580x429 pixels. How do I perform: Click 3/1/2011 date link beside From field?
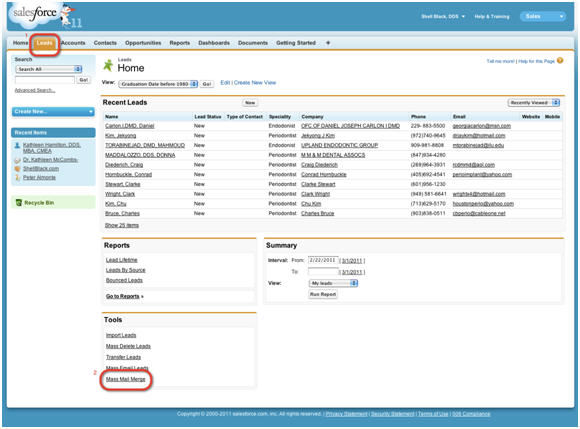pyautogui.click(x=352, y=261)
